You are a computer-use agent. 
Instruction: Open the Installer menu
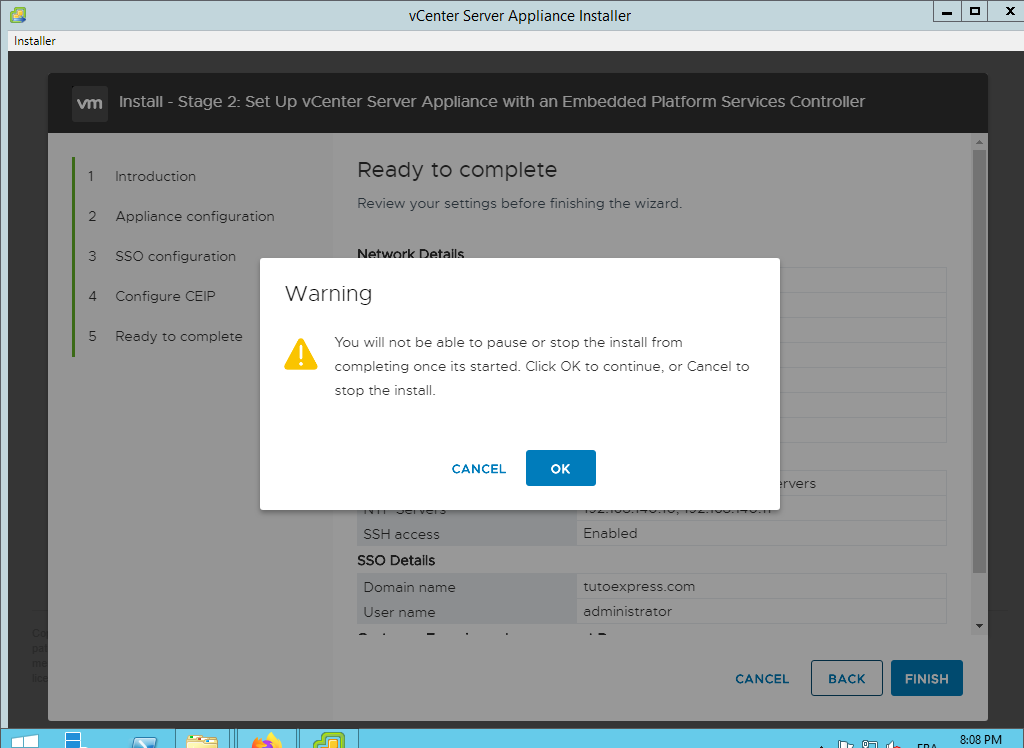(35, 41)
